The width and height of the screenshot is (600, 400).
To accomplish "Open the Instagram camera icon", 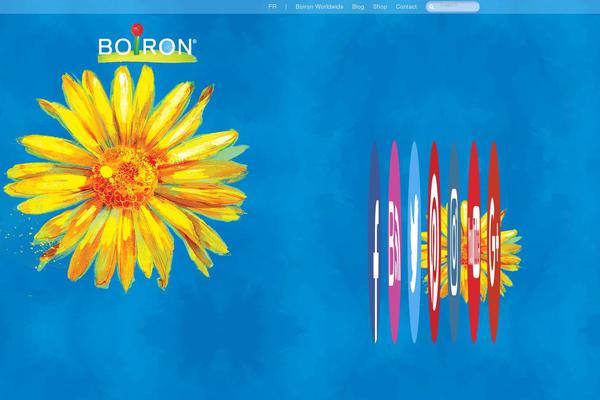I will coord(454,243).
